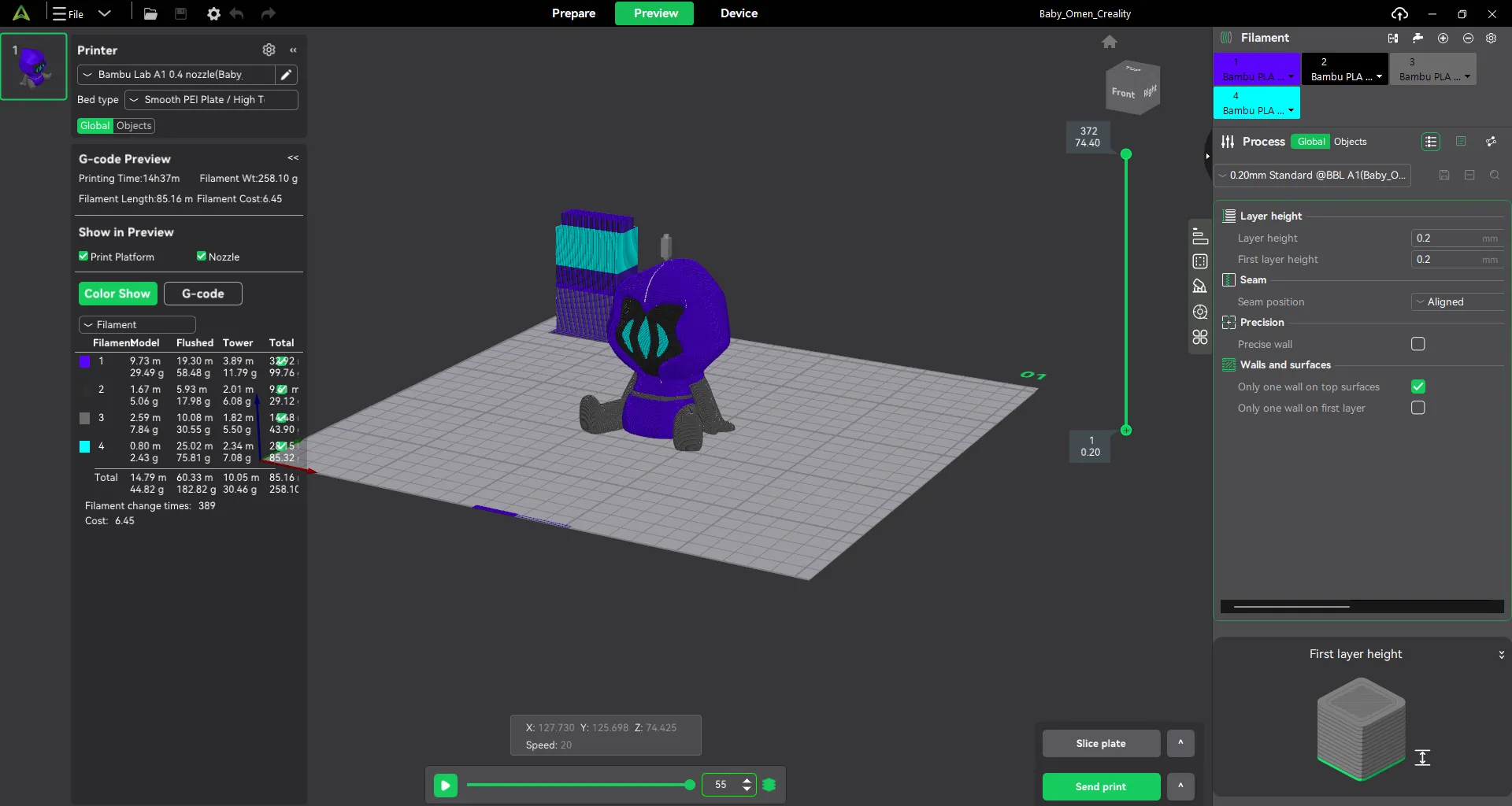Open flushing volumes faucet icon
Screen dimensions: 1512x806
[x=1417, y=38]
